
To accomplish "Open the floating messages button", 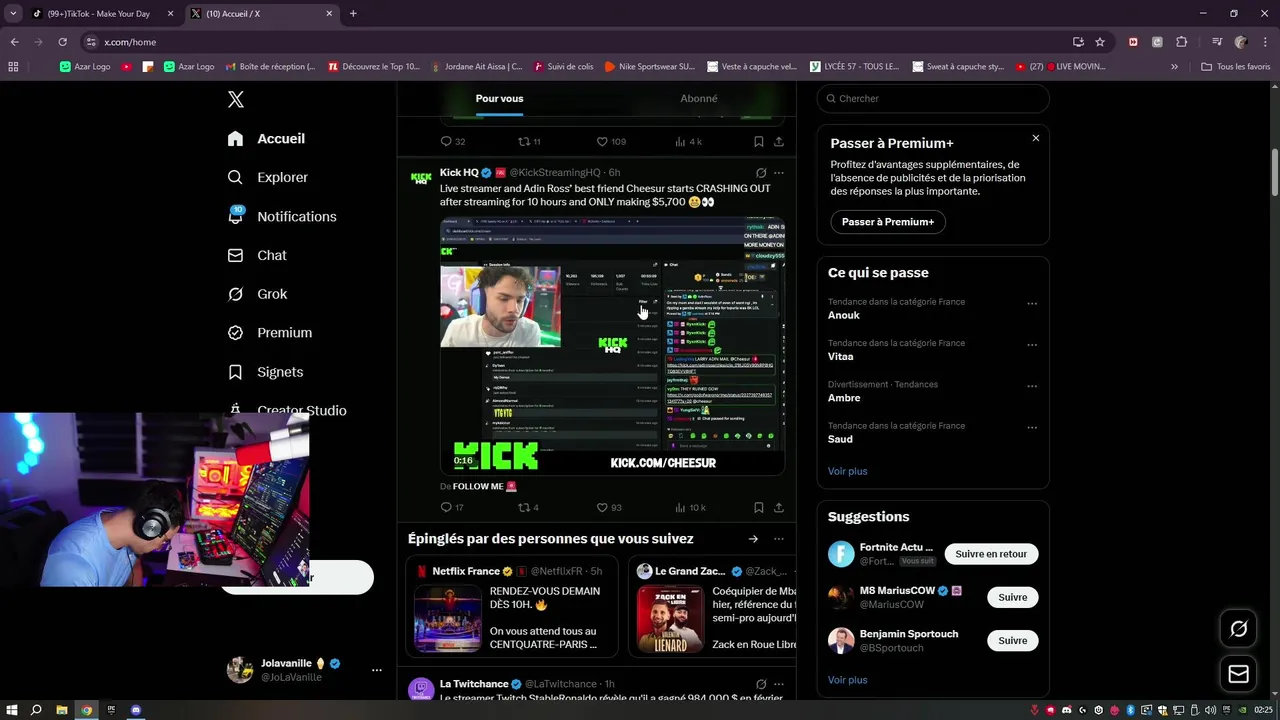I will (x=1239, y=675).
